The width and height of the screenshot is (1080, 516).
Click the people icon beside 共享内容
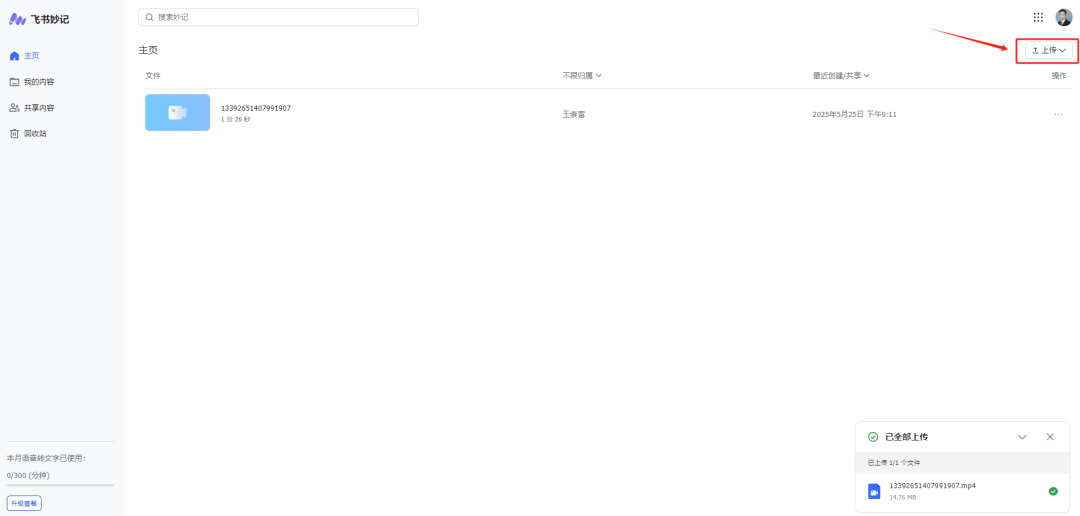tap(14, 107)
